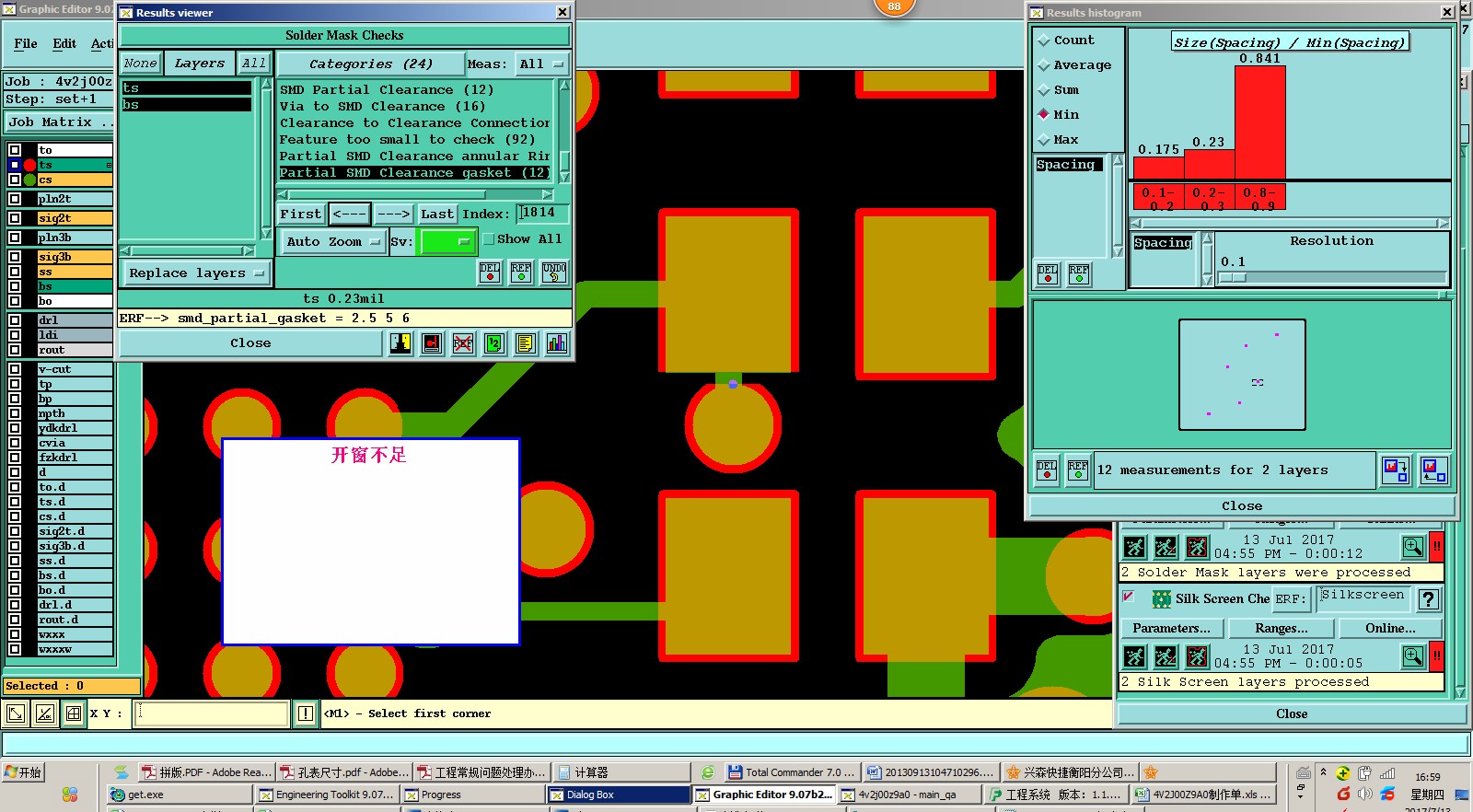1473x812 pixels.
Task: Open the Edit menu
Action: click(64, 43)
